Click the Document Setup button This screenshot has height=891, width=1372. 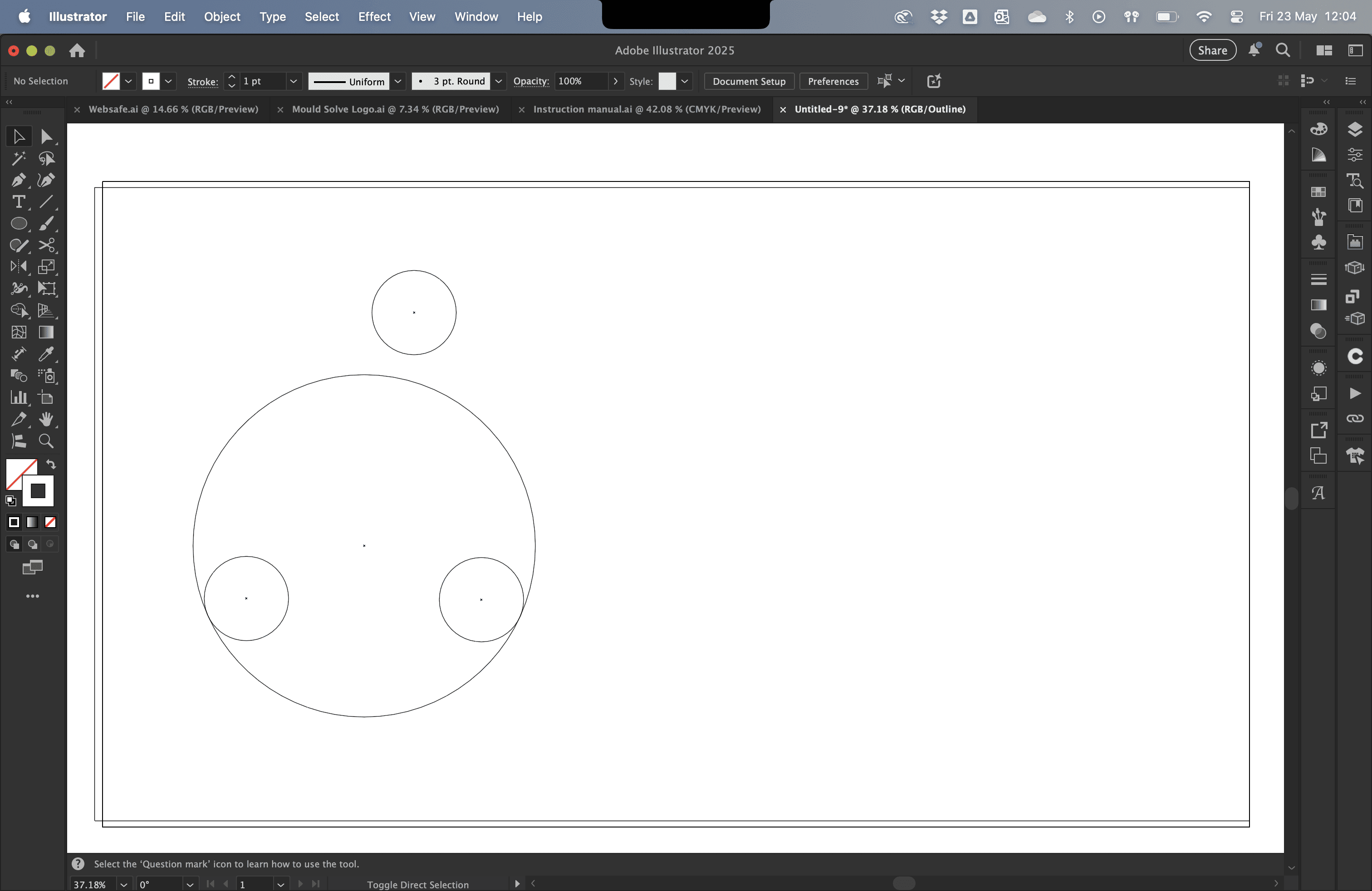click(748, 81)
